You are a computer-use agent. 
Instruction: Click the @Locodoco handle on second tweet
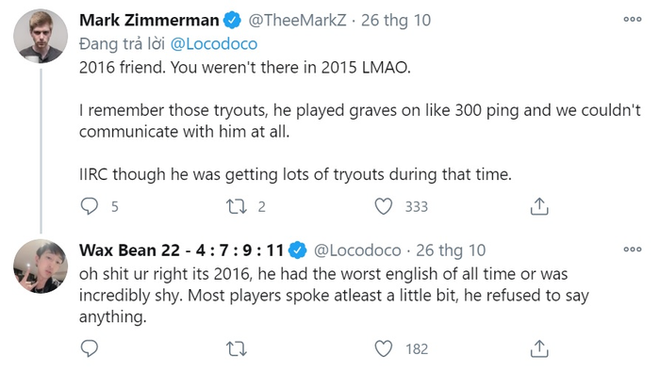[358, 250]
